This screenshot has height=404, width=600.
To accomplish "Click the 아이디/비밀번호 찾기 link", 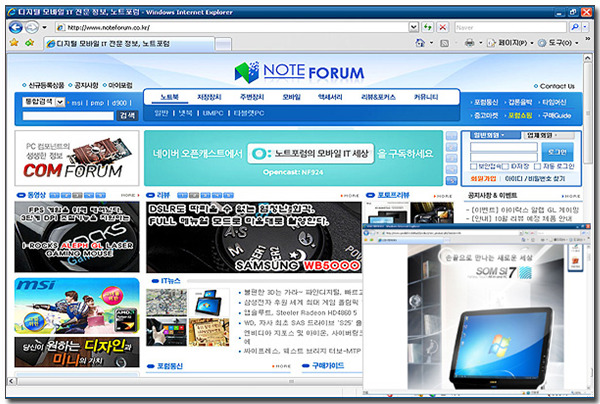I will pos(535,179).
